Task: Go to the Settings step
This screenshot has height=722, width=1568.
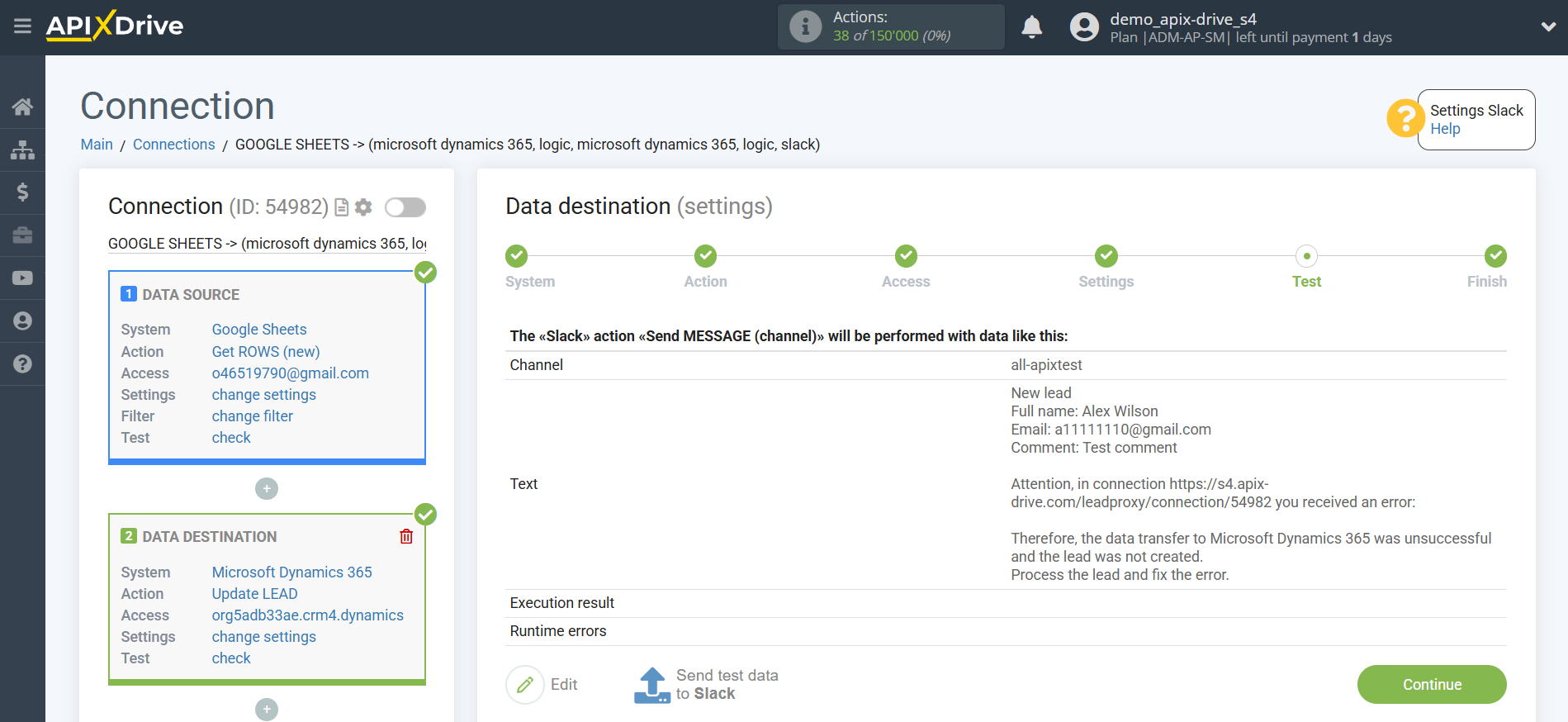Action: click(1106, 256)
